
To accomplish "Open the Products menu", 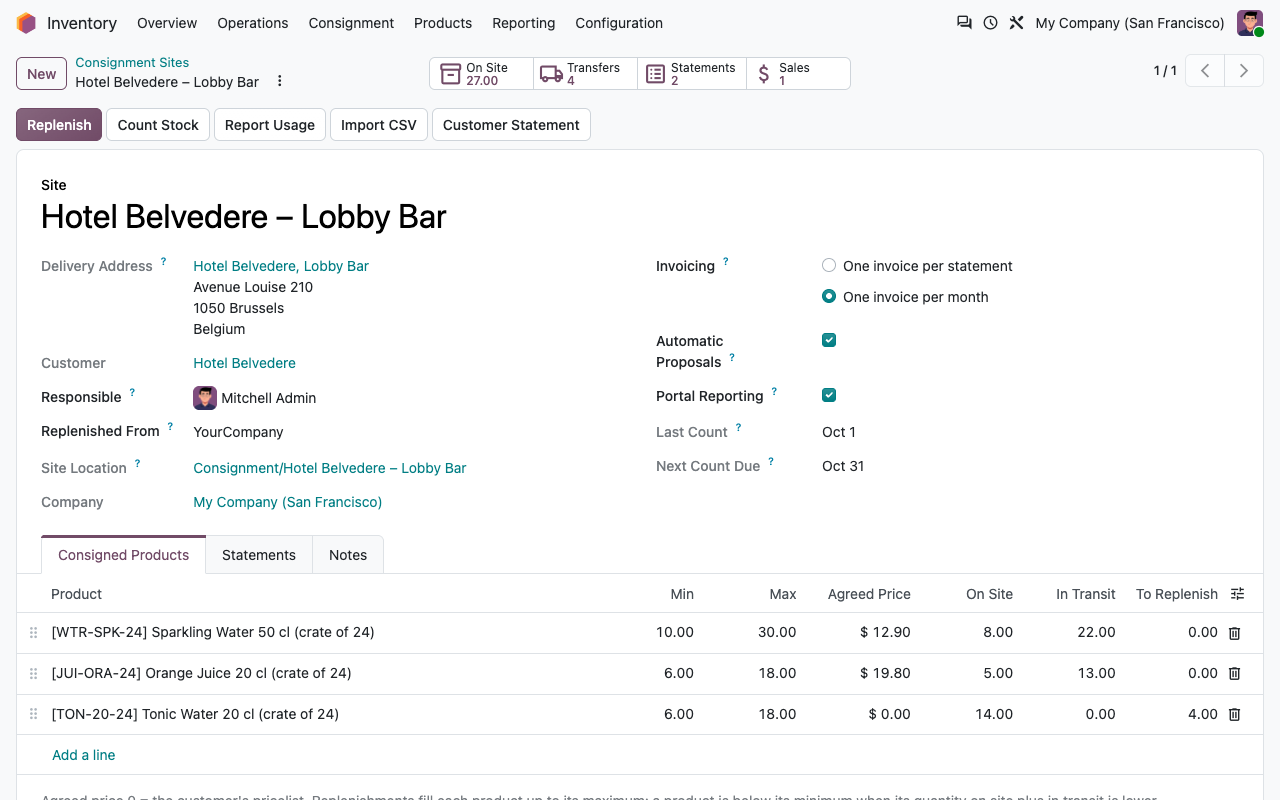I will coord(443,23).
